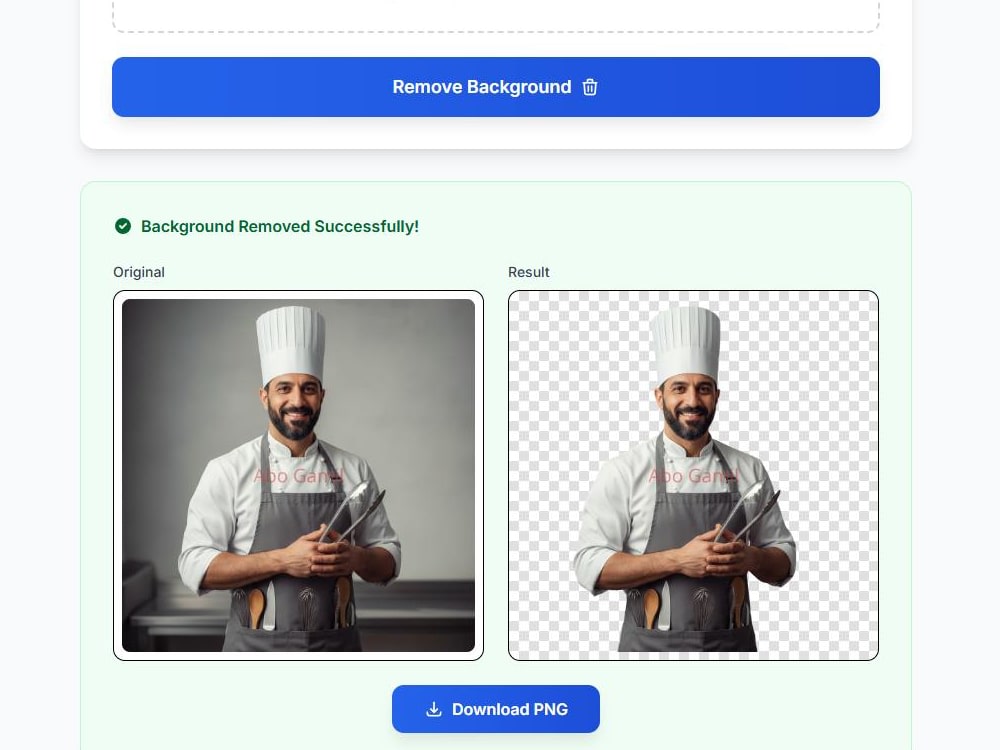1000x750 pixels.
Task: Click the Download PNG button
Action: tap(496, 709)
